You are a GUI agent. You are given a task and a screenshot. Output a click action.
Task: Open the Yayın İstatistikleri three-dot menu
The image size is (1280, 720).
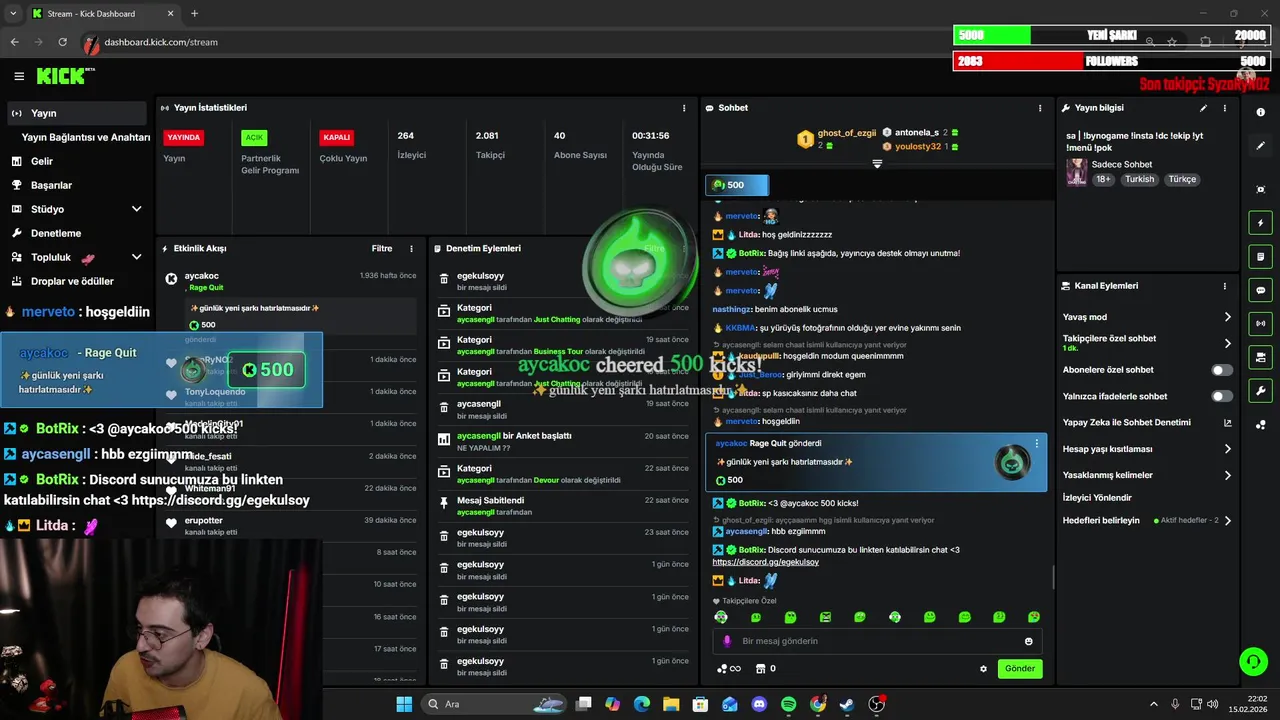(684, 108)
